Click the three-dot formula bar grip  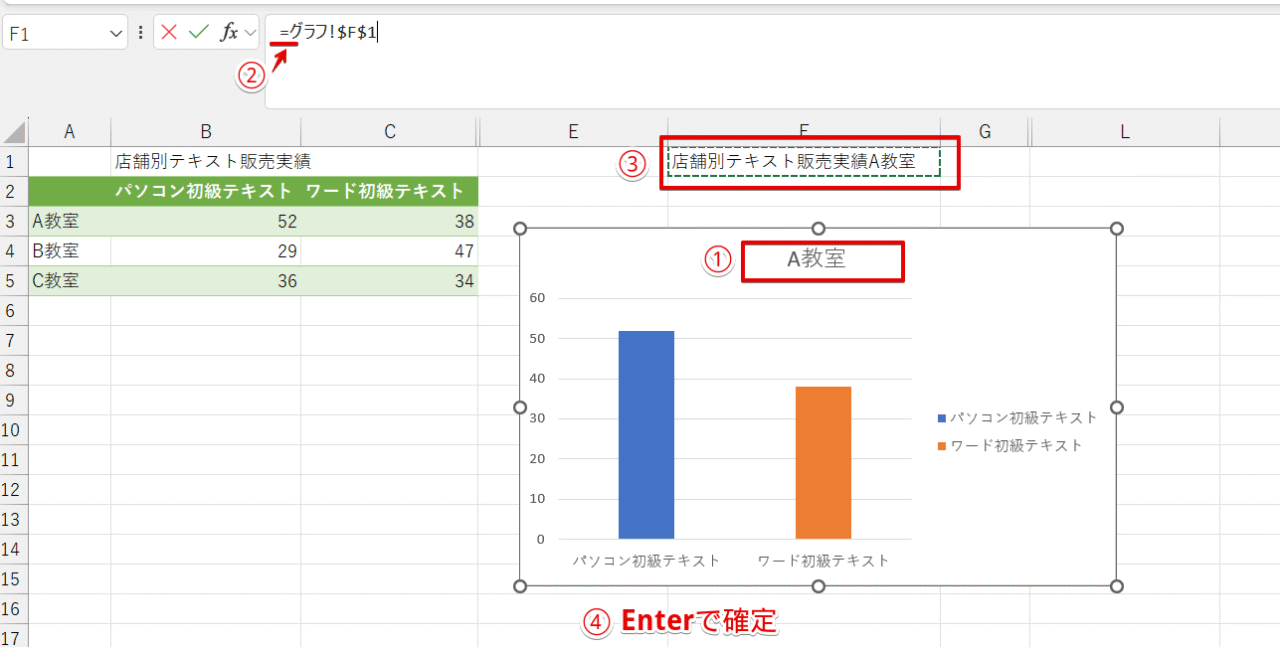pyautogui.click(x=140, y=33)
